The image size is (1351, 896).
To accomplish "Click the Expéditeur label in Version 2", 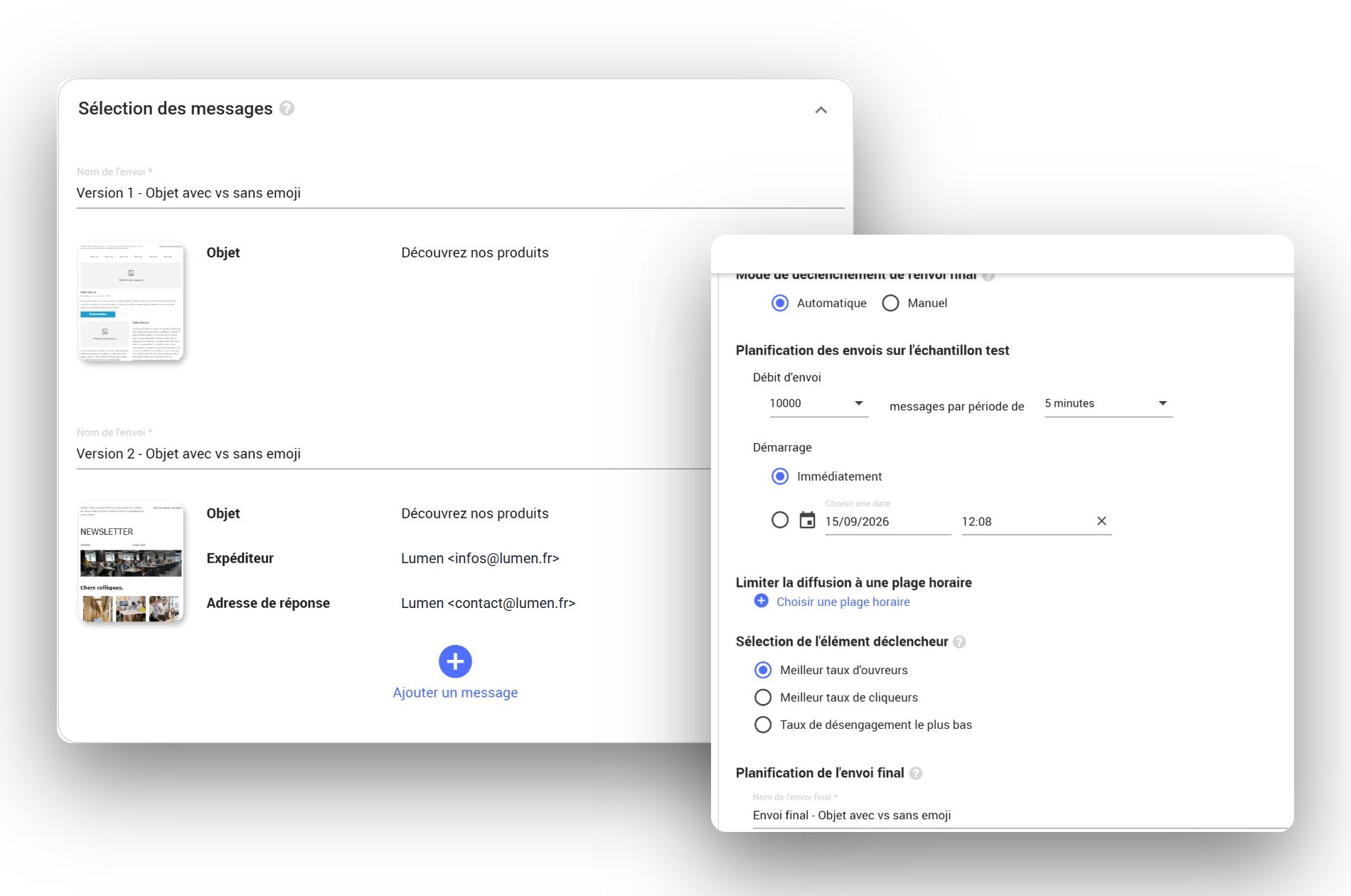I will tap(240, 559).
